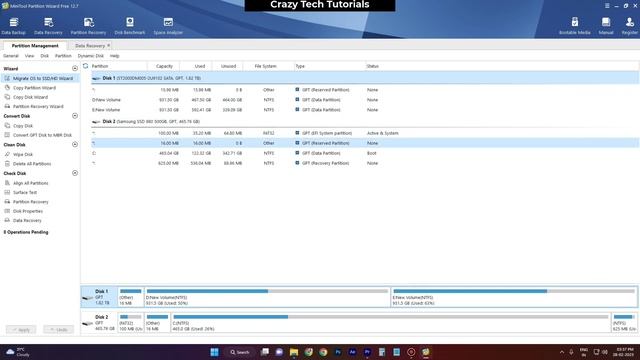Switch to the Partition Management tab

[35, 46]
